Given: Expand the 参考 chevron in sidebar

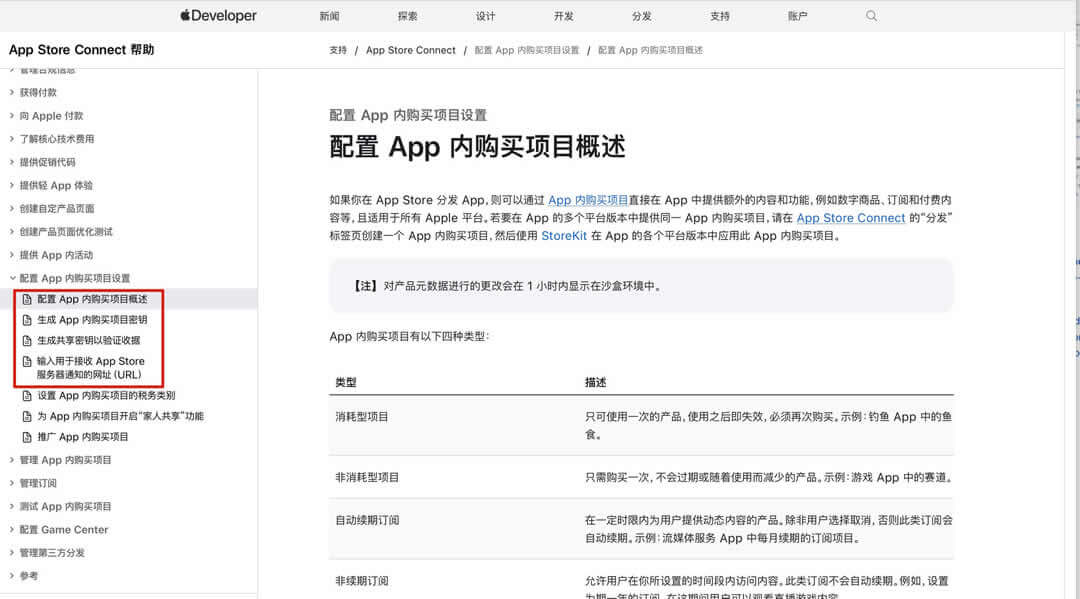Looking at the screenshot, I should pos(12,576).
